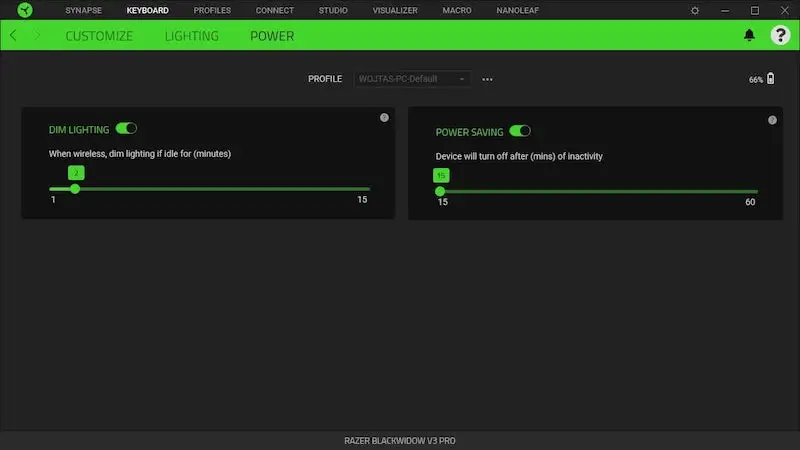Switch to the Synapse tab
800x450 pixels.
pos(83,10)
